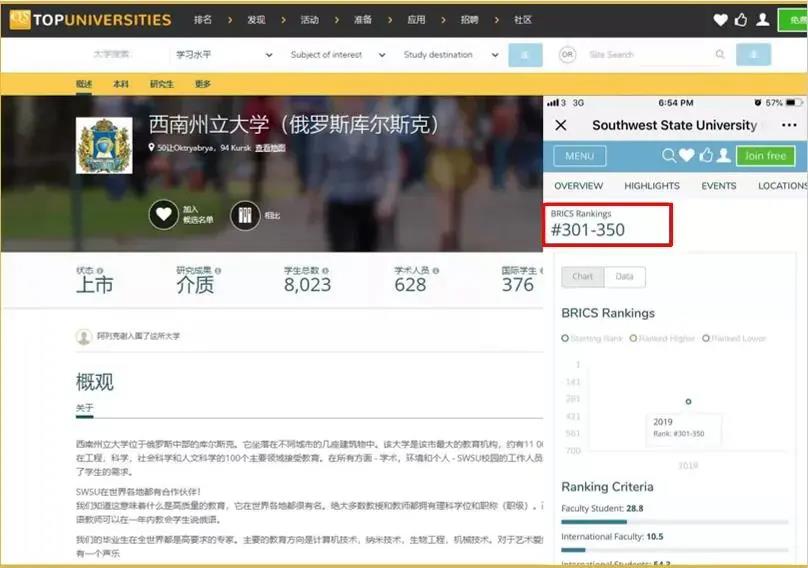Switch to the HIGHLIGHTS tab

[651, 186]
